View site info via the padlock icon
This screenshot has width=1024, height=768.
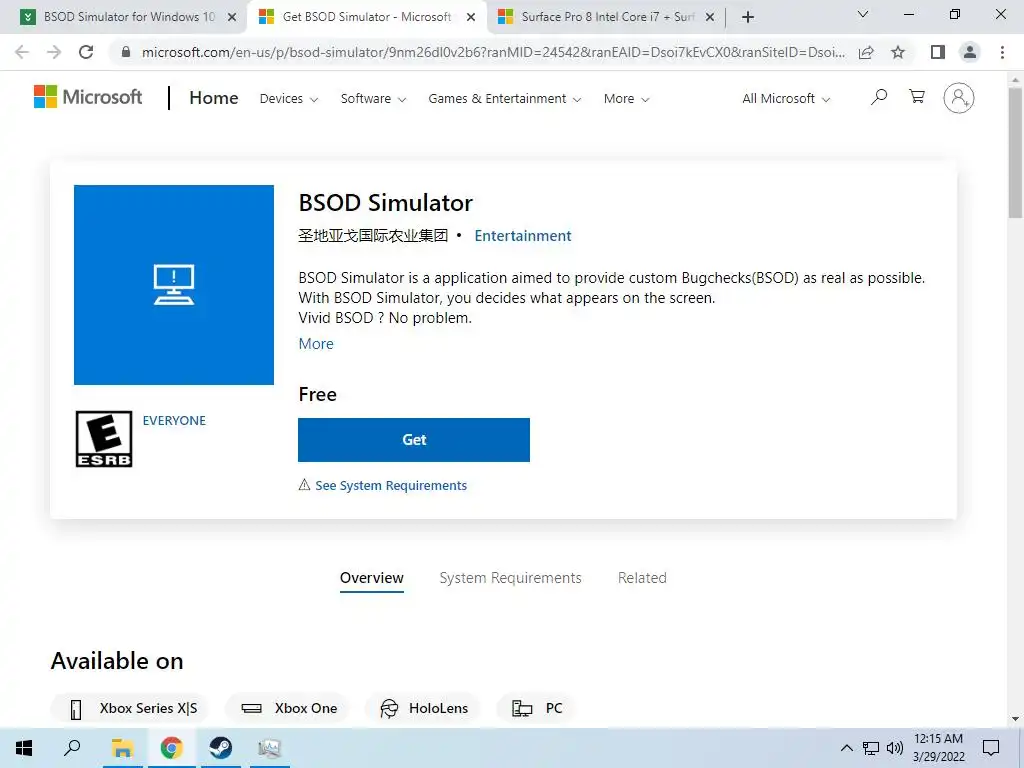(x=126, y=52)
